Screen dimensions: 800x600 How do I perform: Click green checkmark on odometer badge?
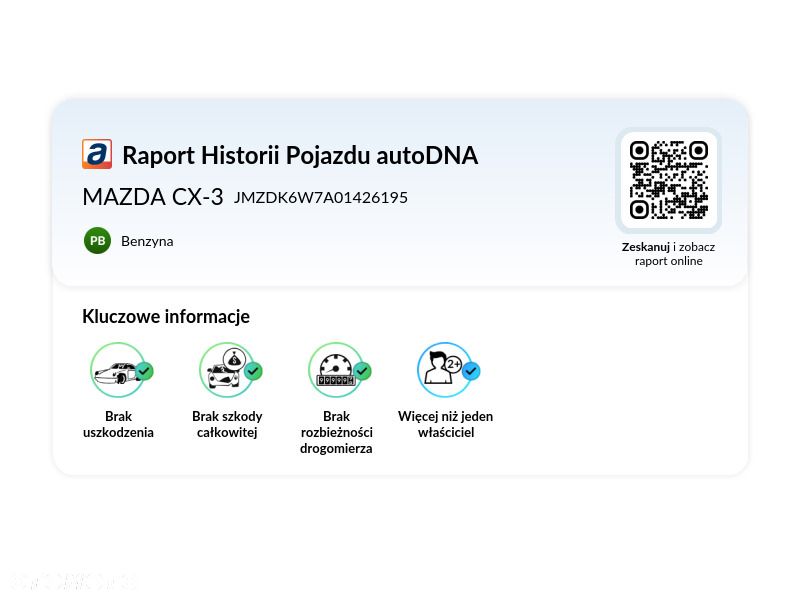coord(362,371)
